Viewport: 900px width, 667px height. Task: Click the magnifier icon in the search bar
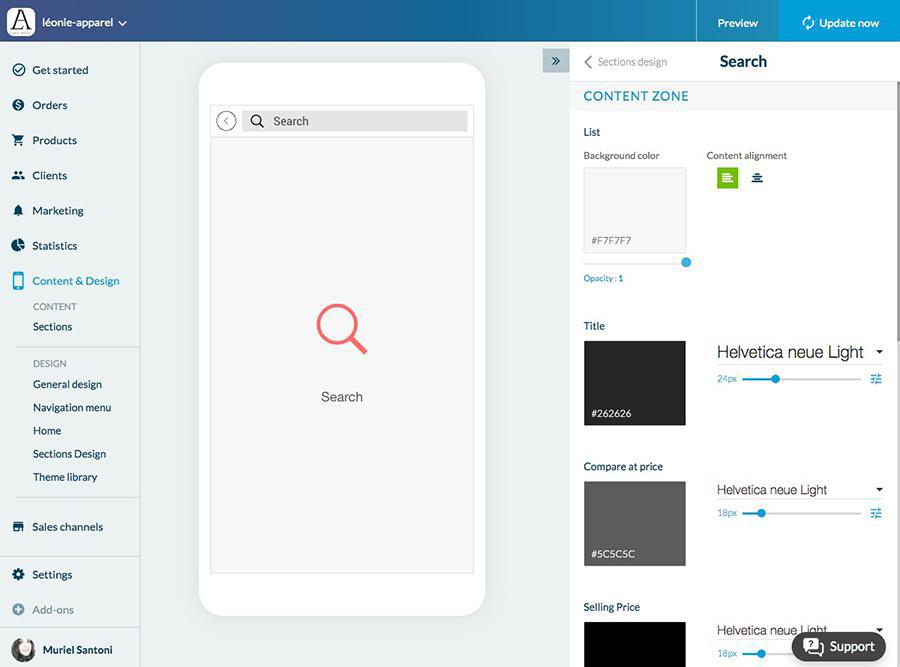tap(257, 121)
